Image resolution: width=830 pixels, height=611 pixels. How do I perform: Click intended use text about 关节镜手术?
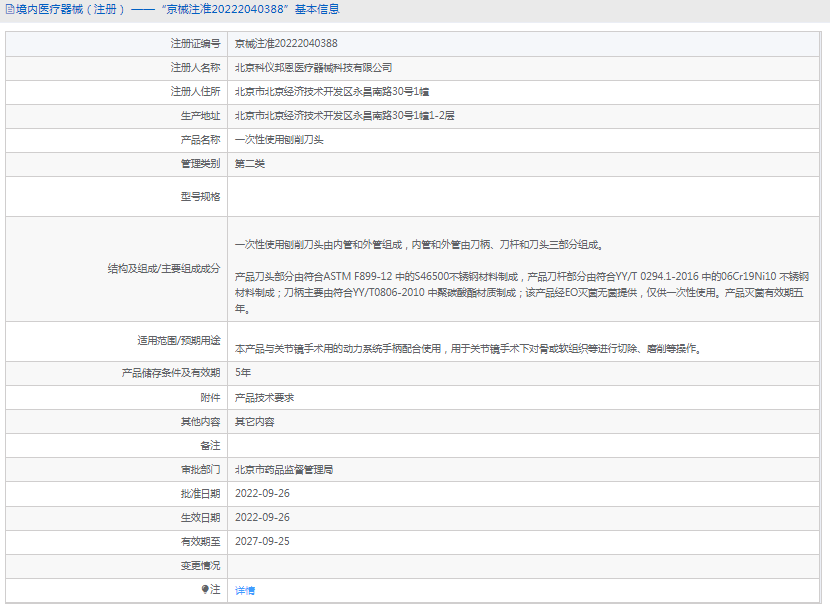[x=468, y=349]
